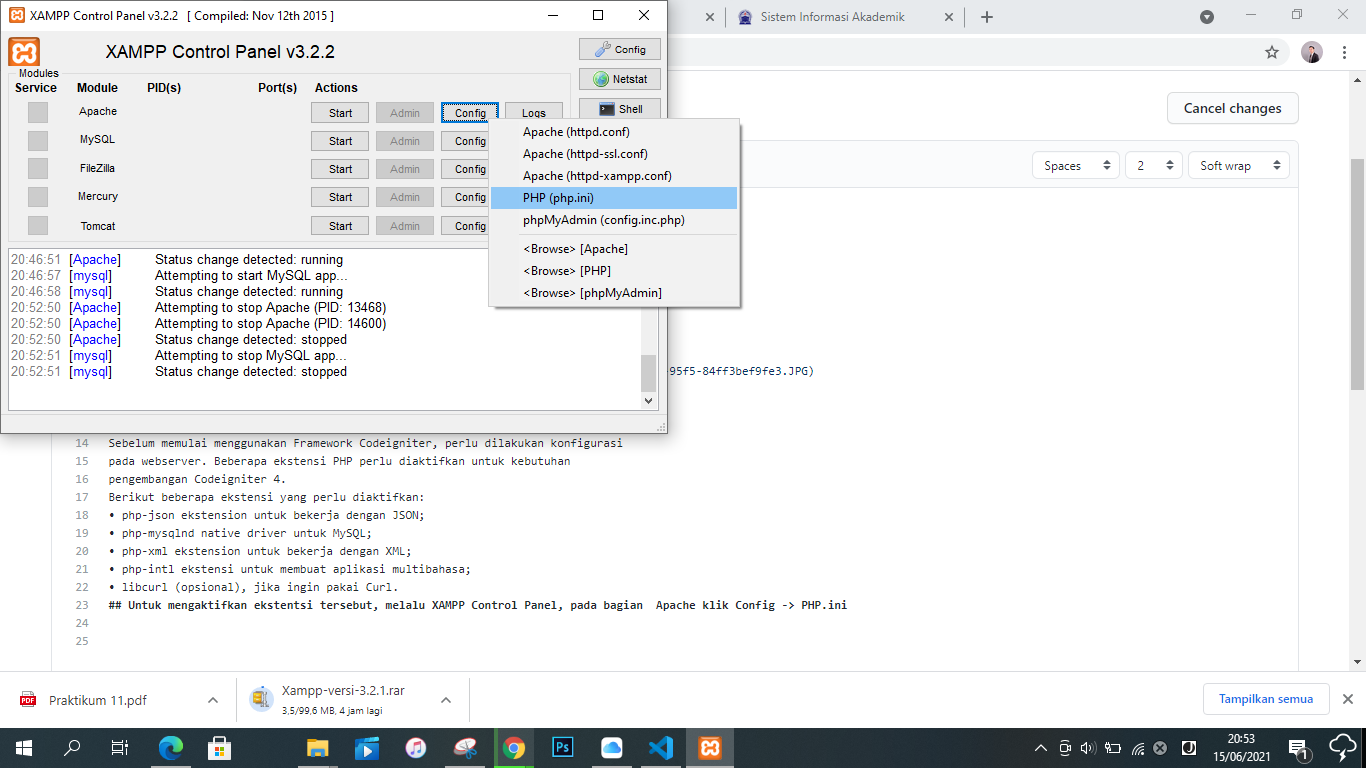This screenshot has width=1366, height=768.
Task: Open Visual Studio Code from the taskbar
Action: pyautogui.click(x=659, y=747)
